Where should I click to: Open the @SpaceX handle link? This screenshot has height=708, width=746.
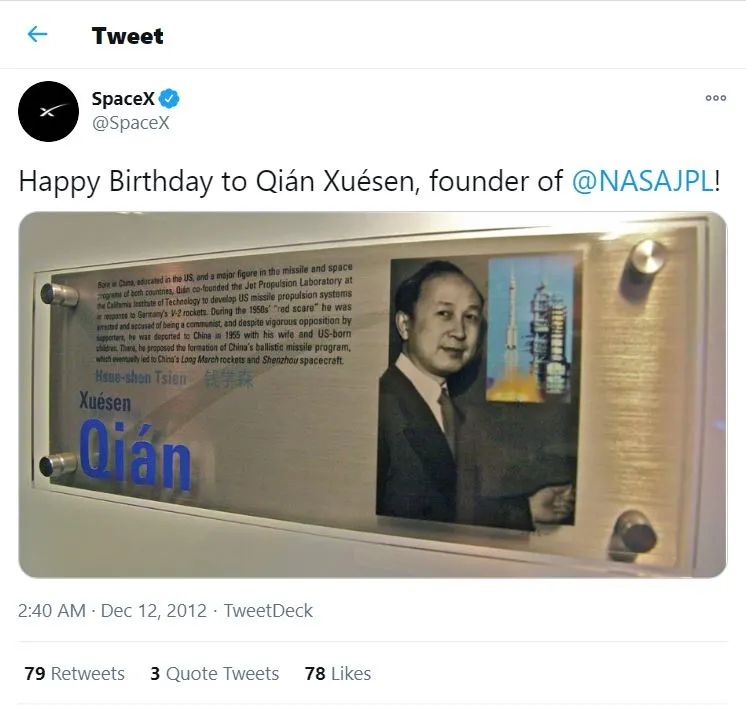point(130,123)
